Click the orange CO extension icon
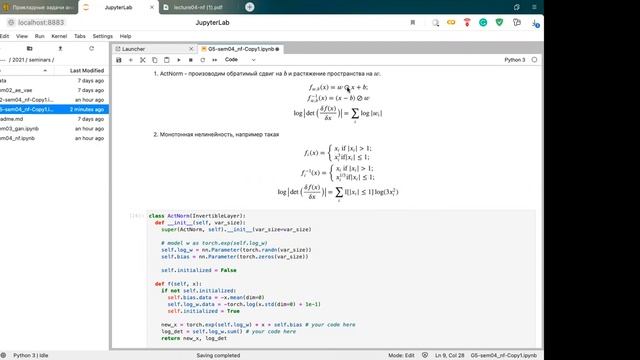Screen dimensions: 640x360 tap(451, 22)
